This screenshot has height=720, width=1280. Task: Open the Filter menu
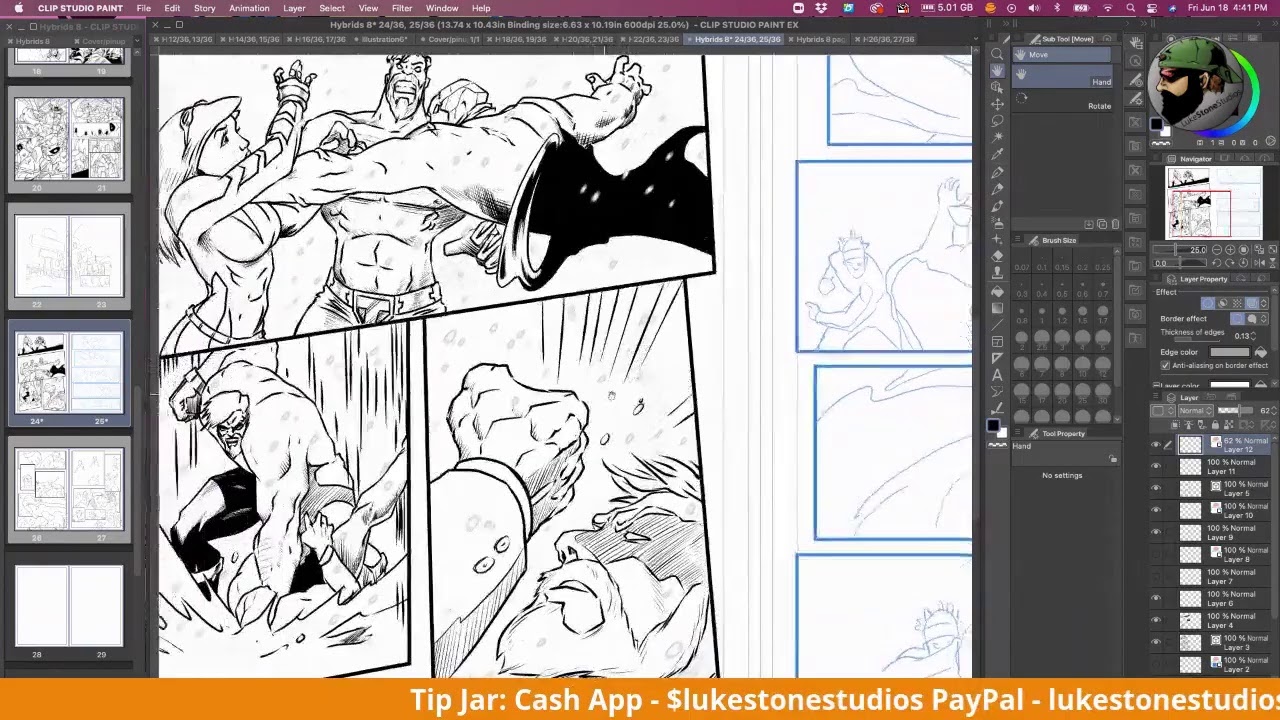tap(402, 8)
